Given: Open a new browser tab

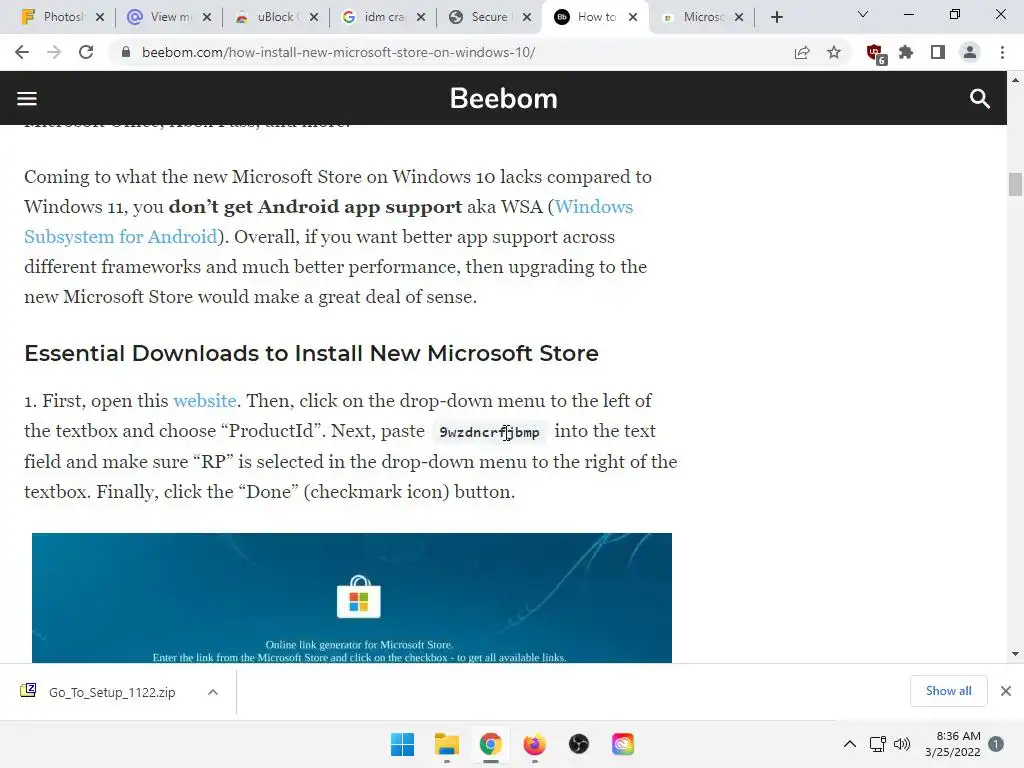Looking at the screenshot, I should coord(776,17).
